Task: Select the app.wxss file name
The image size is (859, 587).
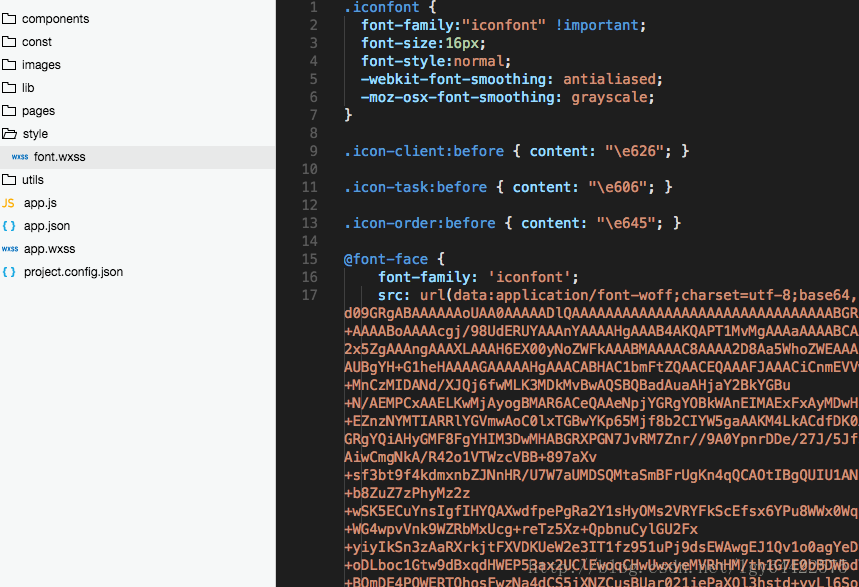Action: (49, 249)
